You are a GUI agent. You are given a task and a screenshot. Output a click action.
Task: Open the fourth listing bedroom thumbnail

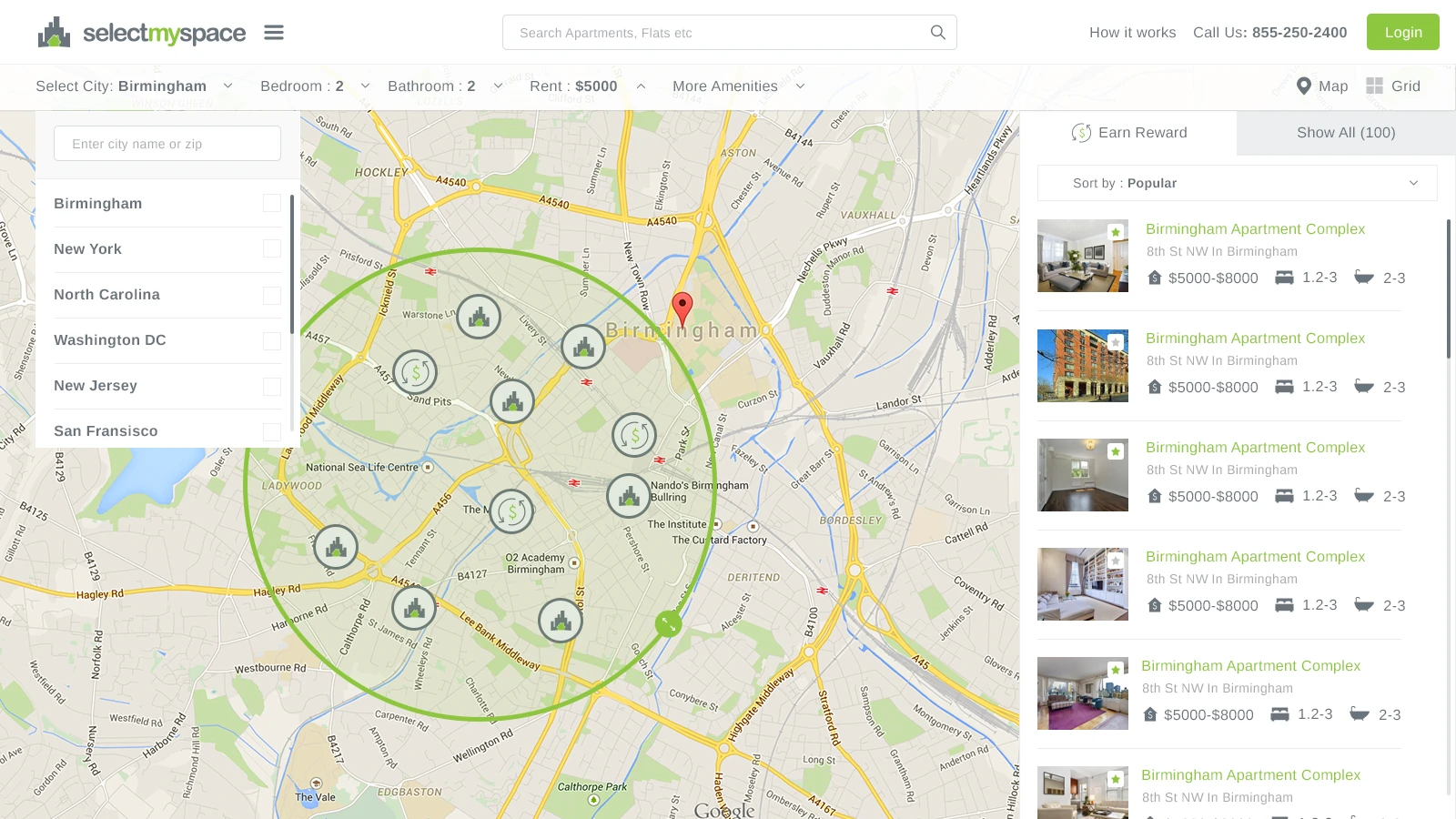pyautogui.click(x=1083, y=583)
